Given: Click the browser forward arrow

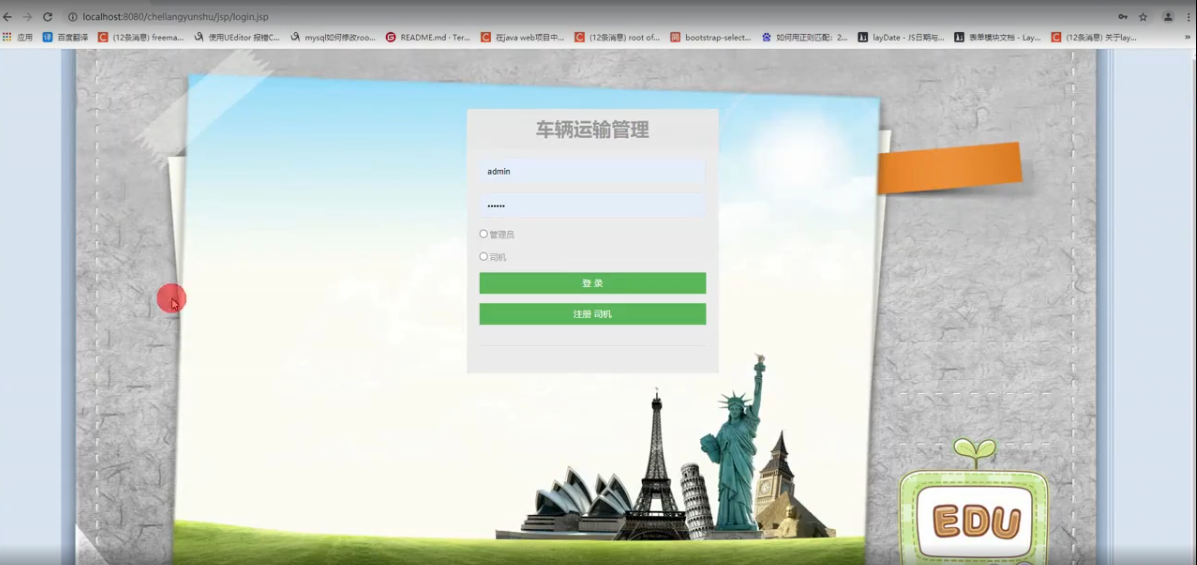Looking at the screenshot, I should click(27, 17).
